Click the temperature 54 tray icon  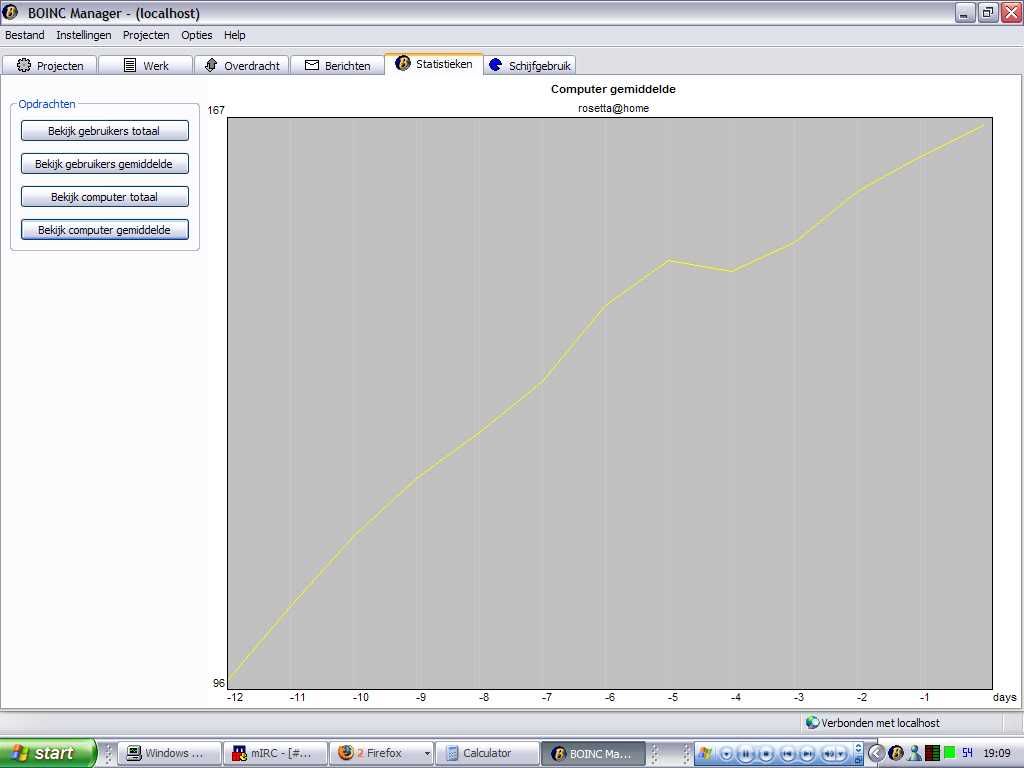(967, 753)
